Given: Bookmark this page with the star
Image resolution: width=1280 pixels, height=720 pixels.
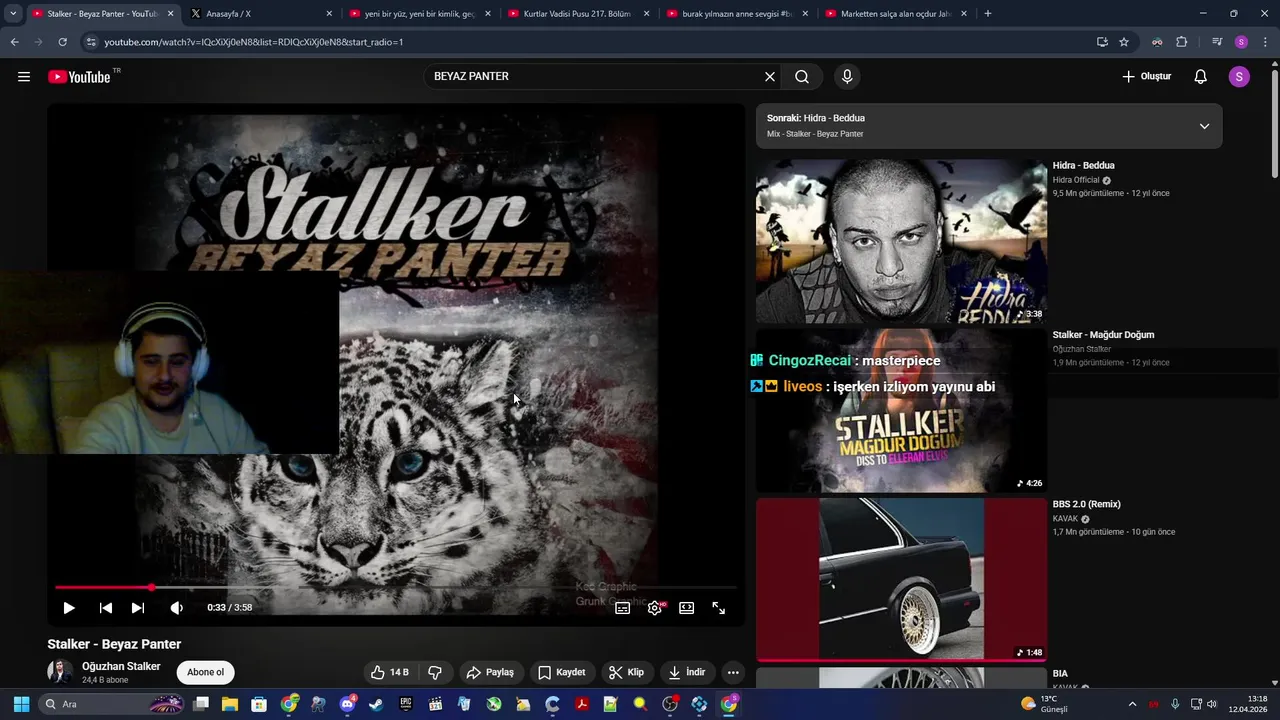Looking at the screenshot, I should click(1124, 42).
